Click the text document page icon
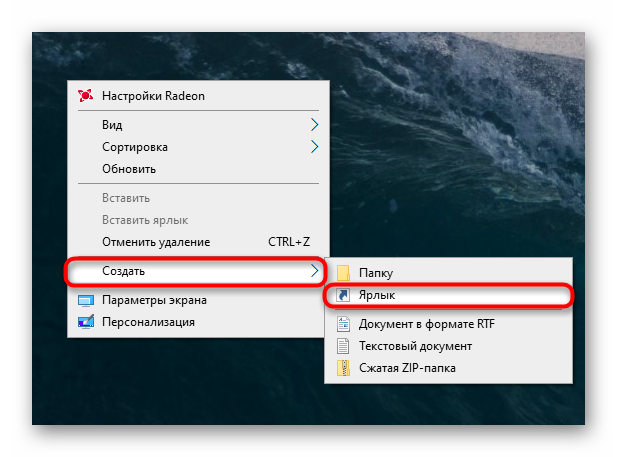This screenshot has height=457, width=617. [343, 346]
